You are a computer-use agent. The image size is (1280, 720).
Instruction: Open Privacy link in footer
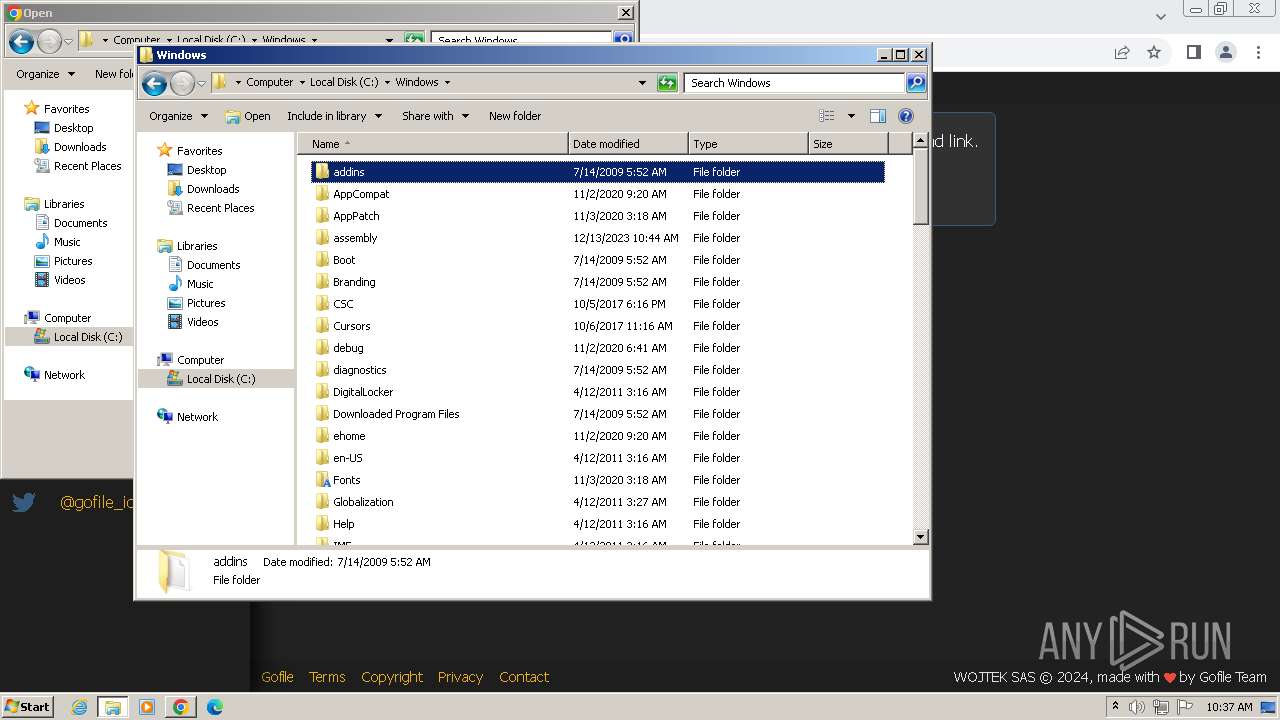tap(460, 677)
